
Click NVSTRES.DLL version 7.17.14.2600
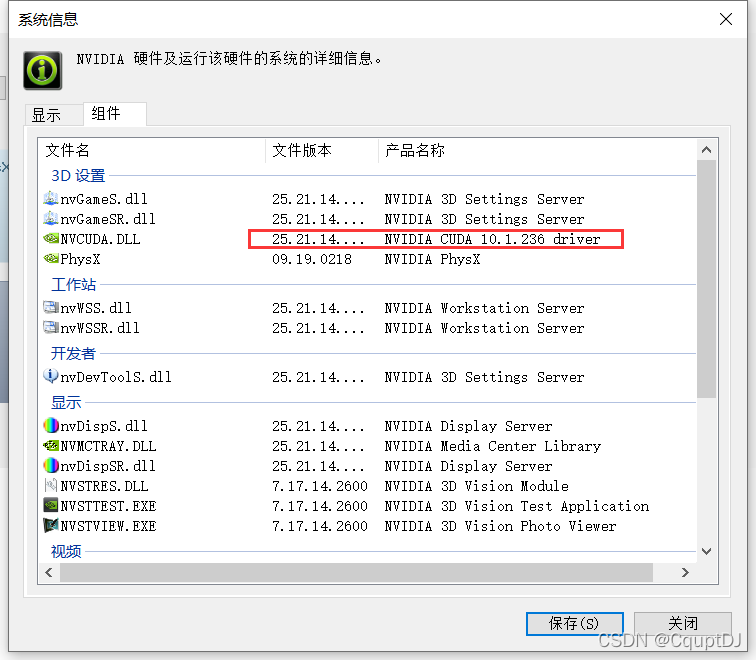pos(320,485)
